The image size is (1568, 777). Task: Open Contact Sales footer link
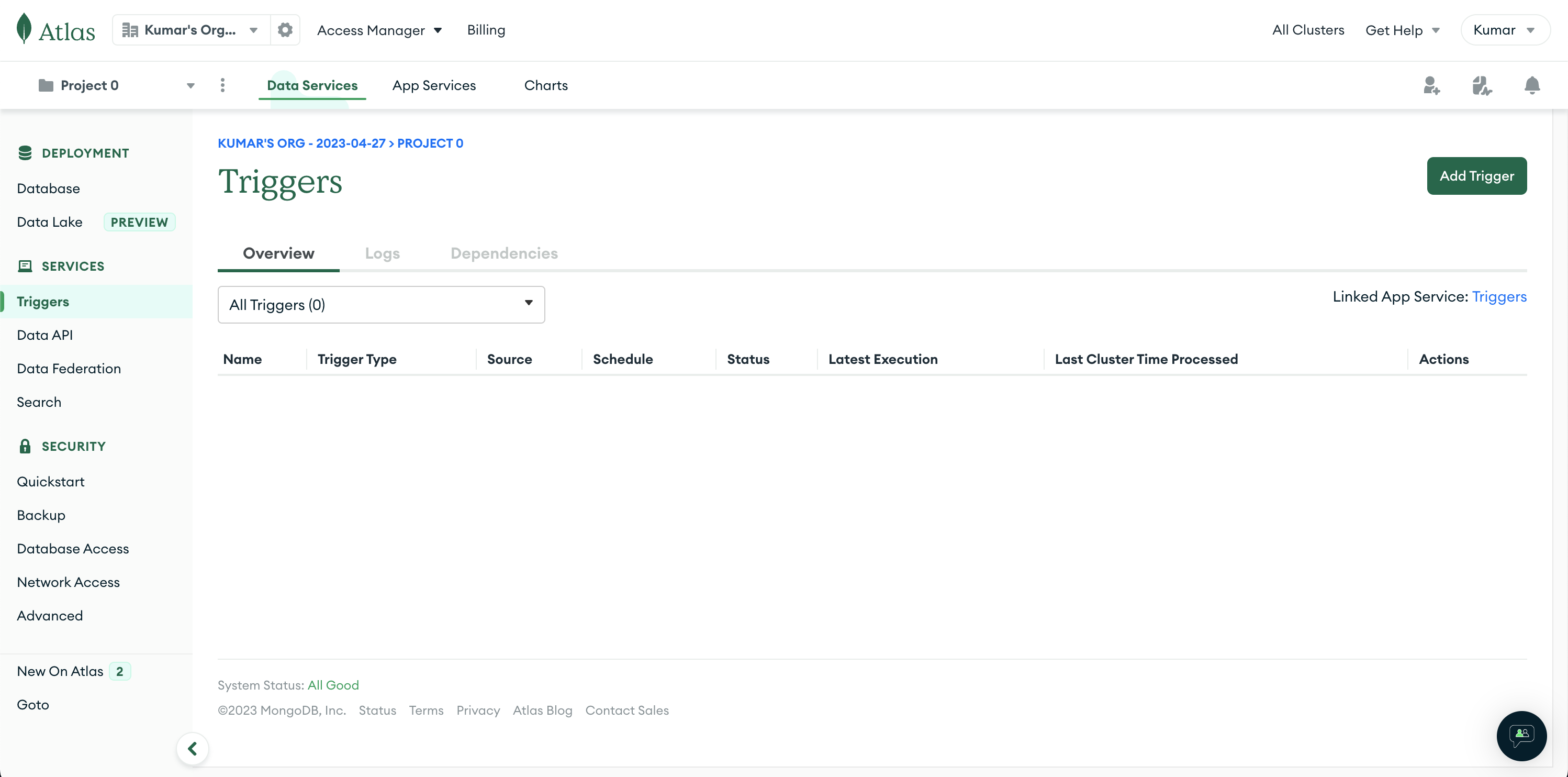[x=627, y=710]
